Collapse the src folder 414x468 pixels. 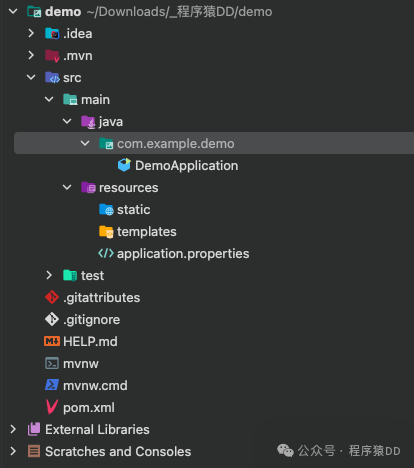[31, 77]
